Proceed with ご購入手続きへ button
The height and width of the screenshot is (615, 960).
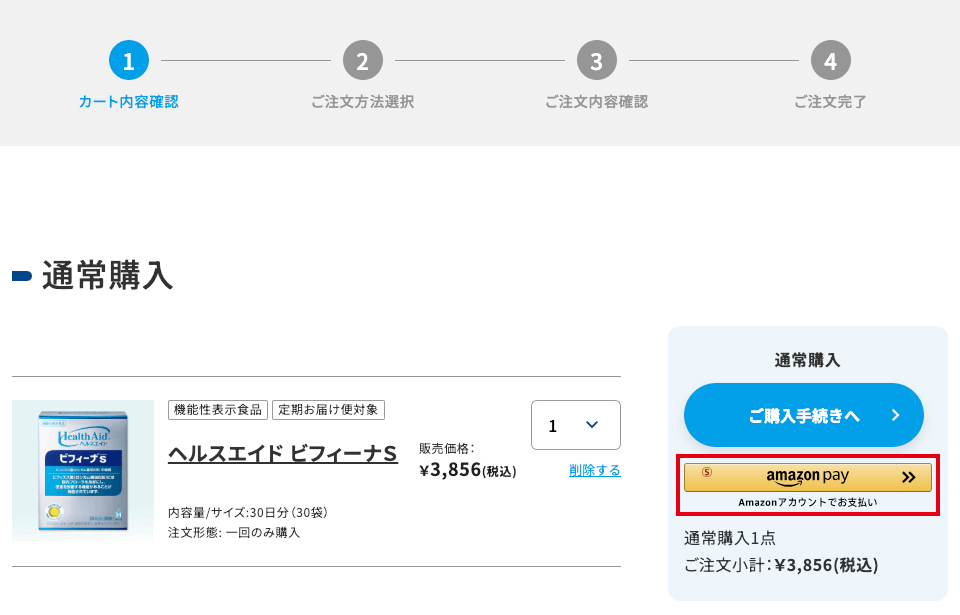(803, 415)
